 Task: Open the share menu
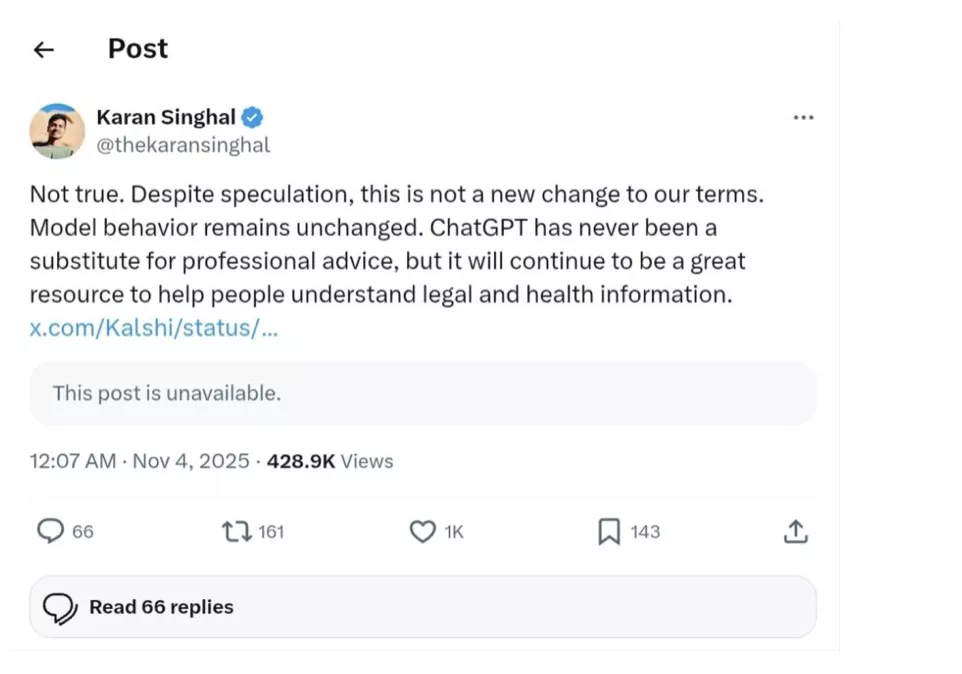pos(795,531)
